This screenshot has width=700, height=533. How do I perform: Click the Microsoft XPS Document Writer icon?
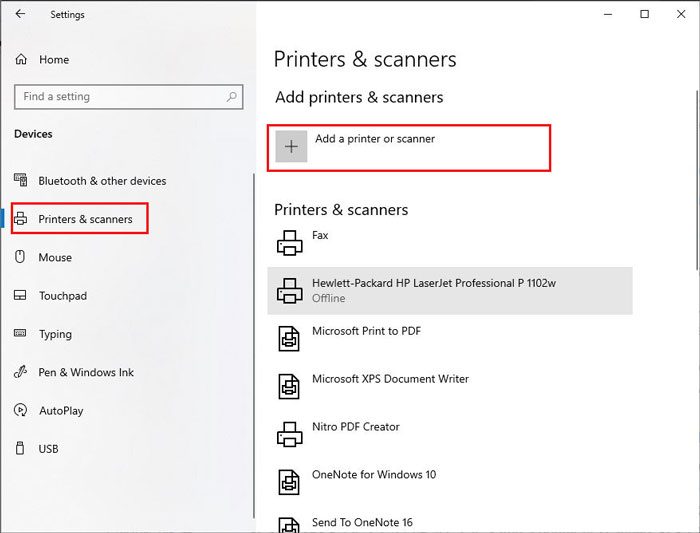[x=289, y=386]
